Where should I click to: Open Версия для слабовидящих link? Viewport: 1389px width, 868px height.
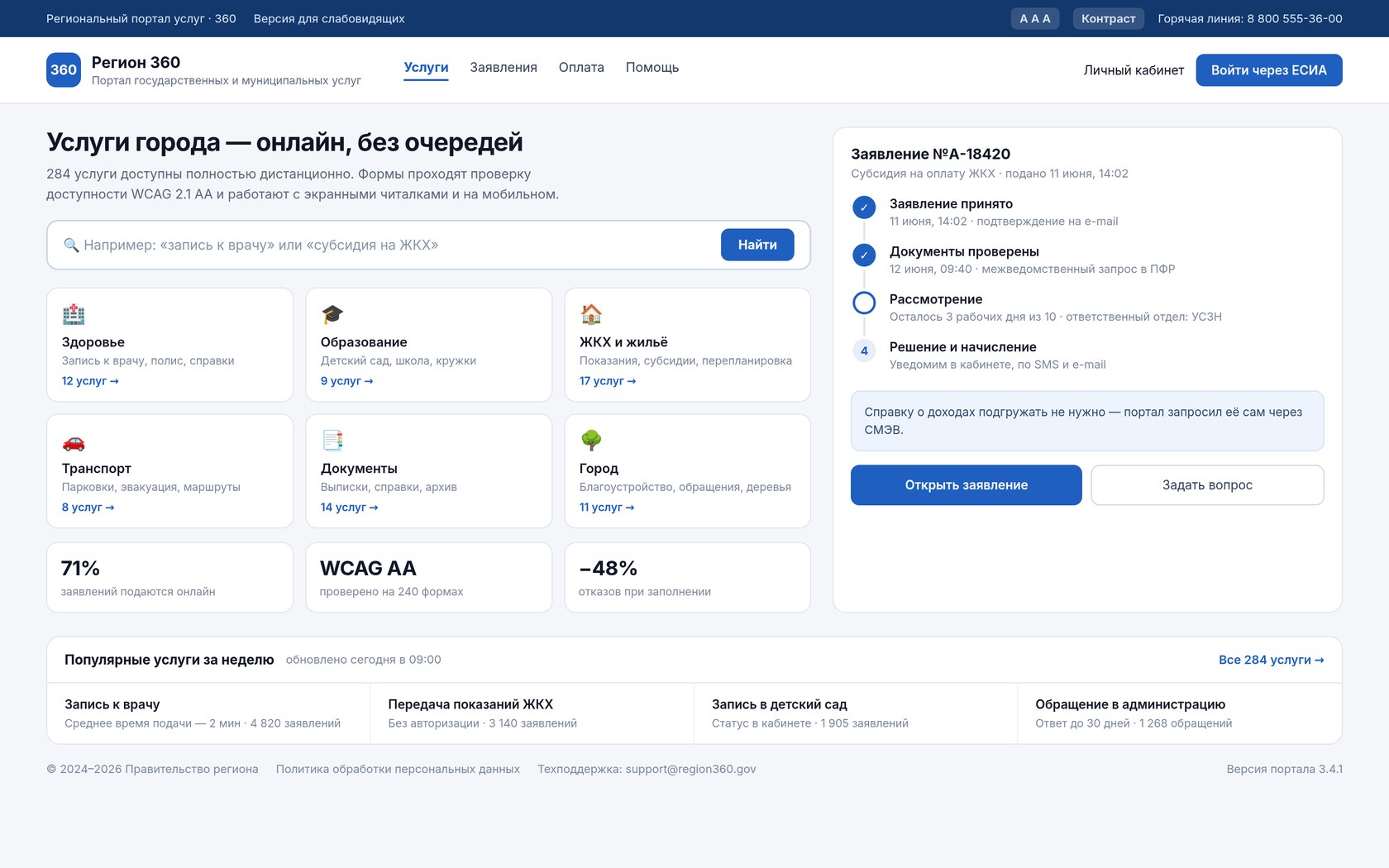coord(329,18)
